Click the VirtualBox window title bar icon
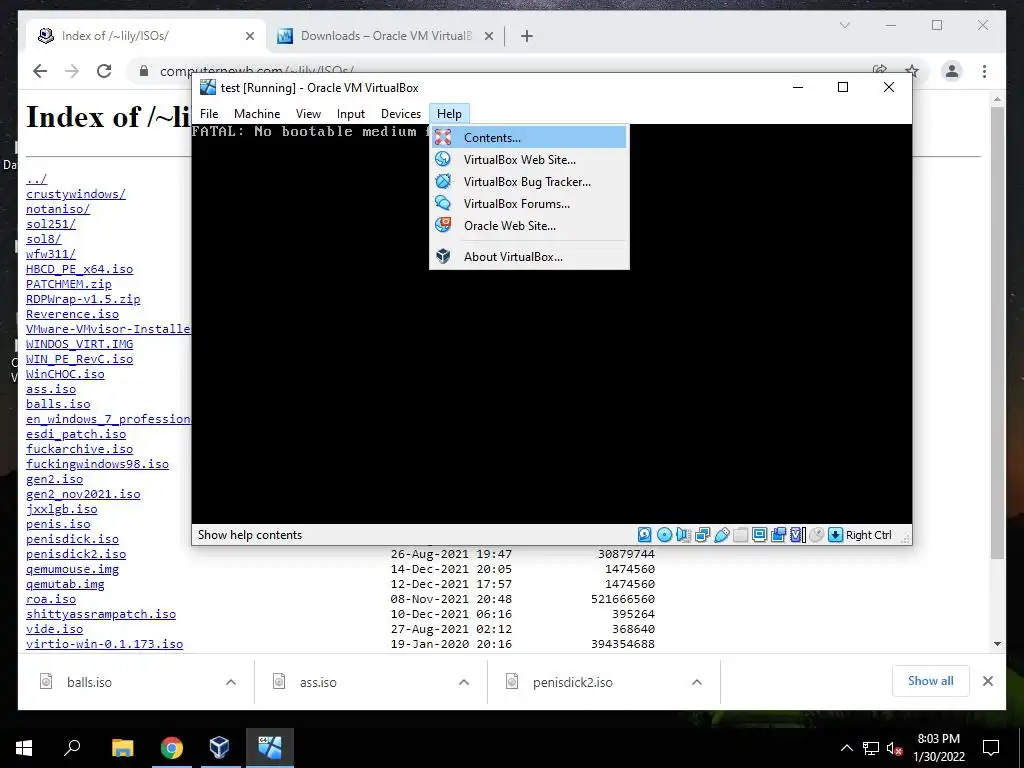The image size is (1024, 768). [x=208, y=87]
